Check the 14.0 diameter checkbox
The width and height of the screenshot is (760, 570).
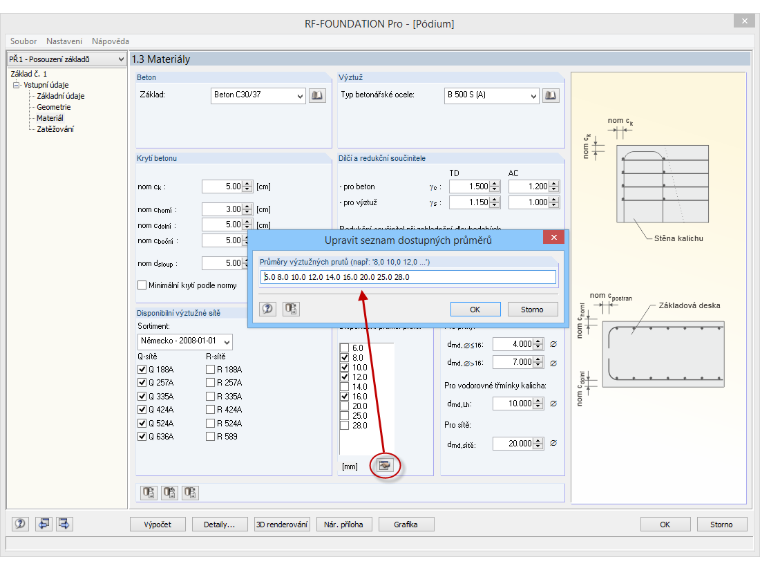(345, 387)
